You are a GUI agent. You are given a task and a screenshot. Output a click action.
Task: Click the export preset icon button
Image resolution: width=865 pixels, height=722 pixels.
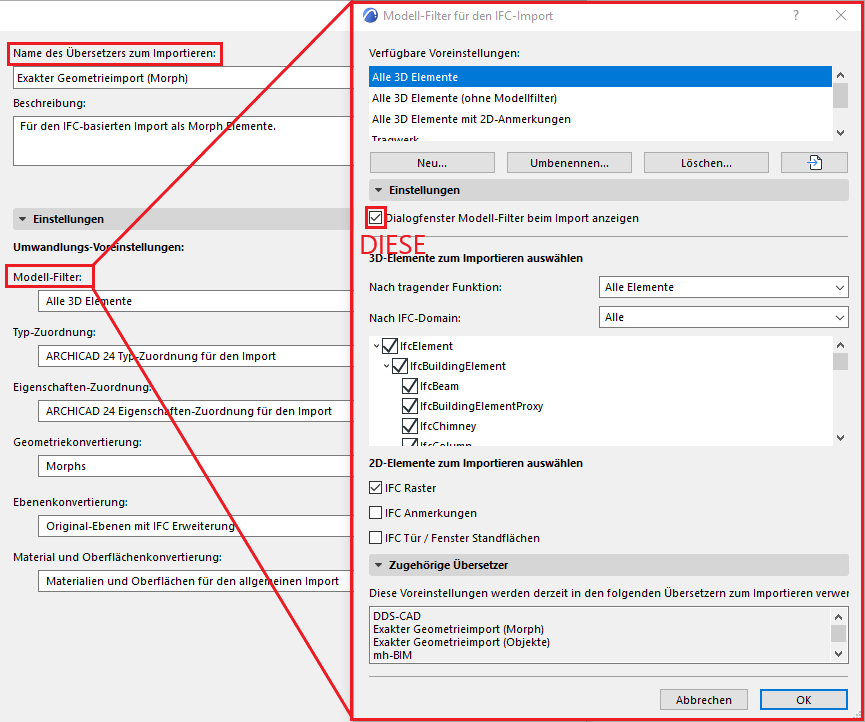point(814,163)
